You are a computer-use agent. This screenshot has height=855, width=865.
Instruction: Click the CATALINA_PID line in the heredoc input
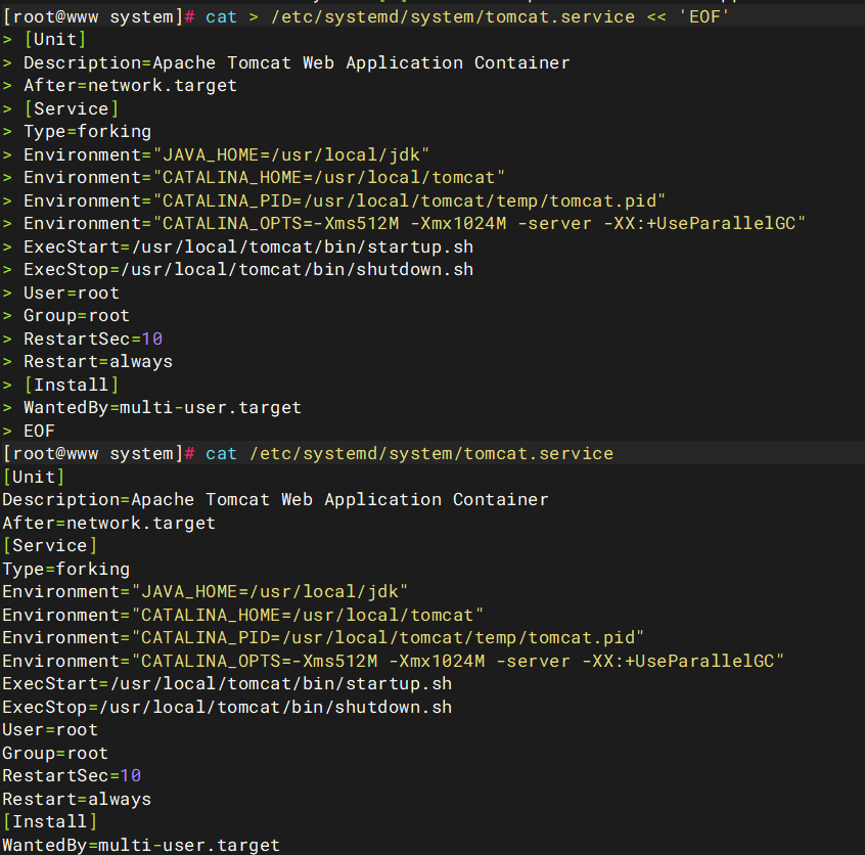[x=345, y=200]
